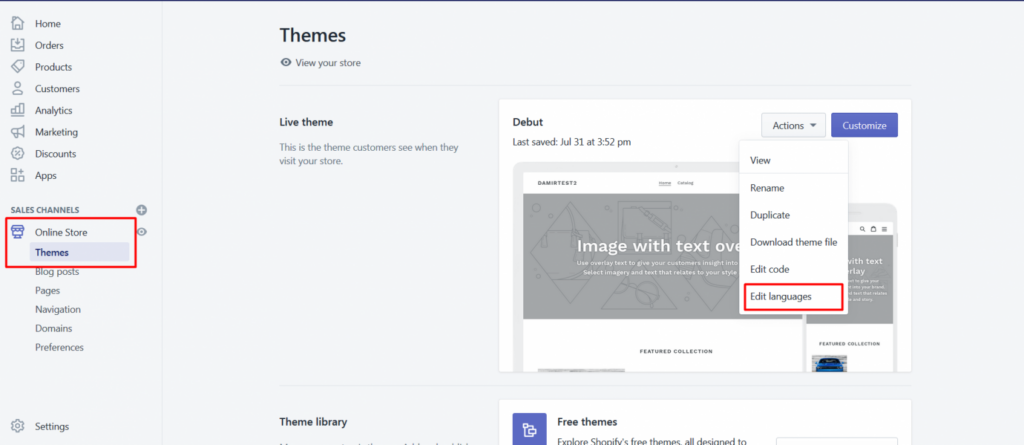Expand the Actions dropdown button
1024x445 pixels.
(x=793, y=125)
